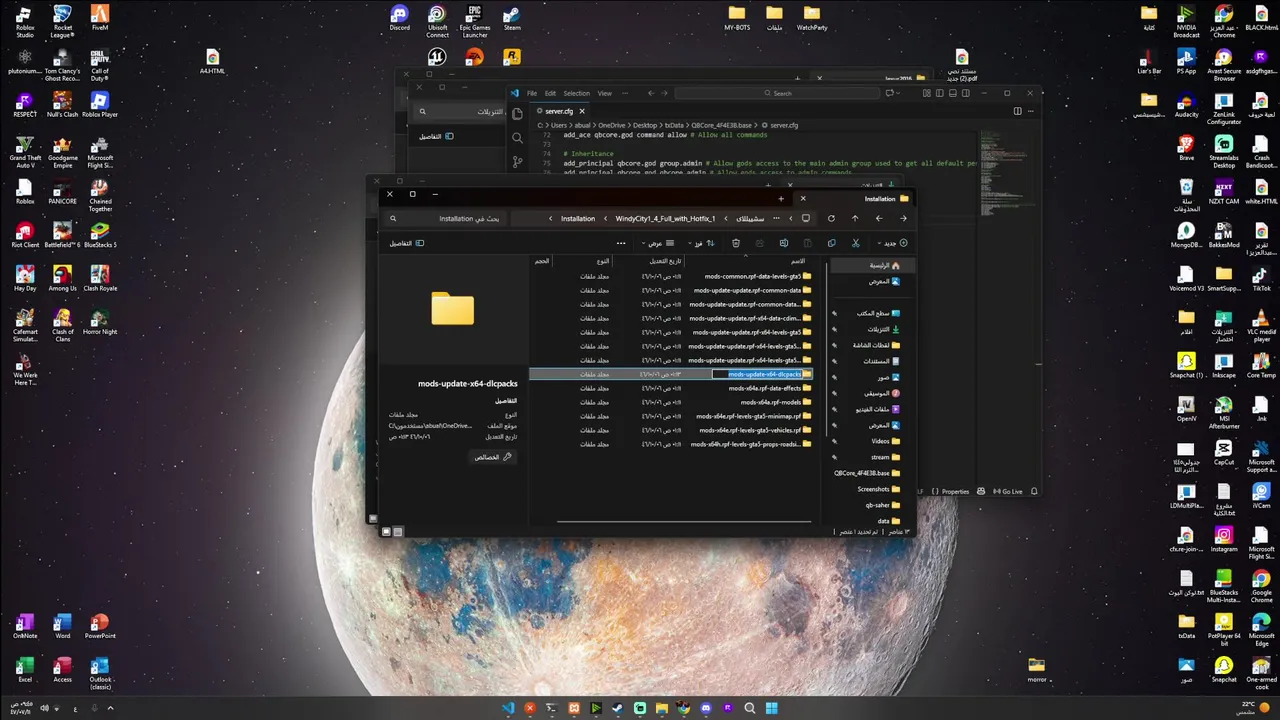Go up one folder with the up arrow
This screenshot has width=1280, height=720.
[x=854, y=218]
